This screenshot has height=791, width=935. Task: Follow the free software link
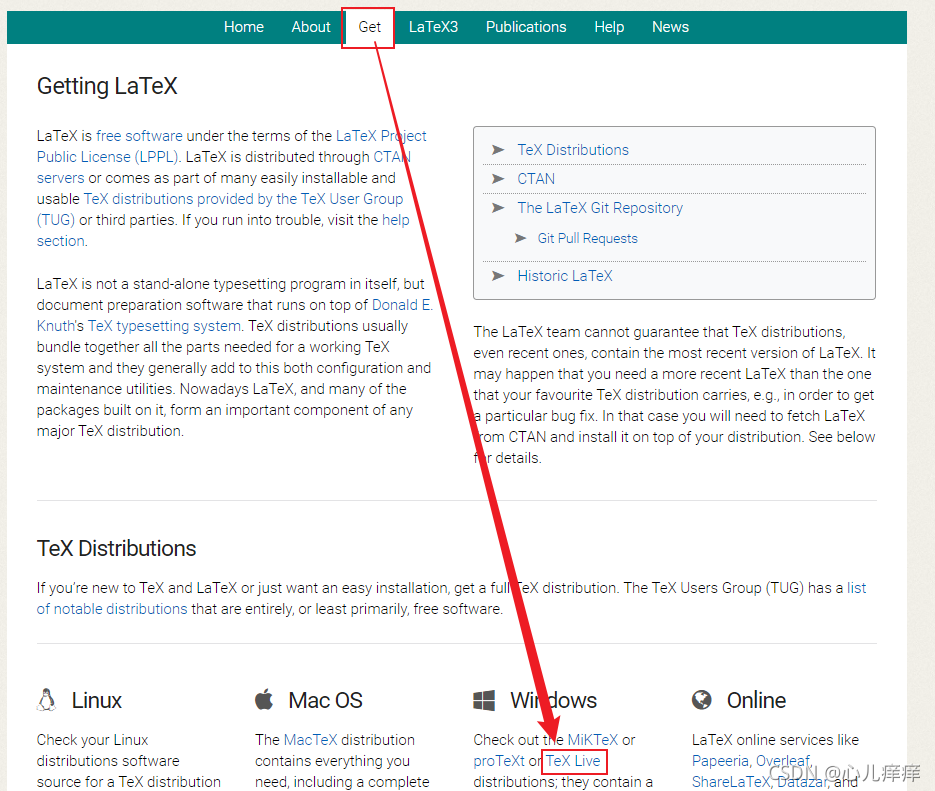tap(139, 136)
